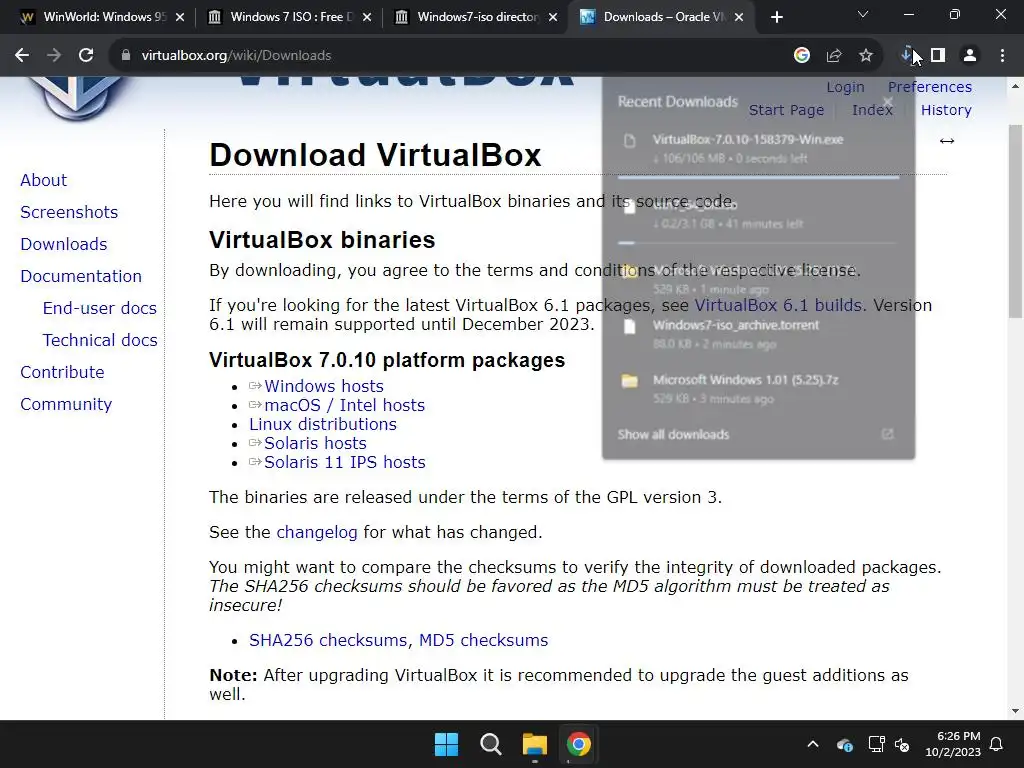The image size is (1024, 768).
Task: Open the Windows Start menu
Action: pos(446,744)
